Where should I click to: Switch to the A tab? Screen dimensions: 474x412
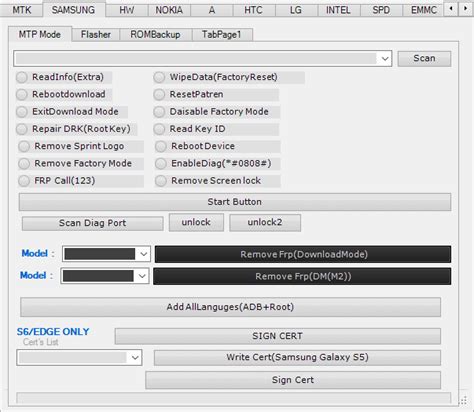coord(212,10)
